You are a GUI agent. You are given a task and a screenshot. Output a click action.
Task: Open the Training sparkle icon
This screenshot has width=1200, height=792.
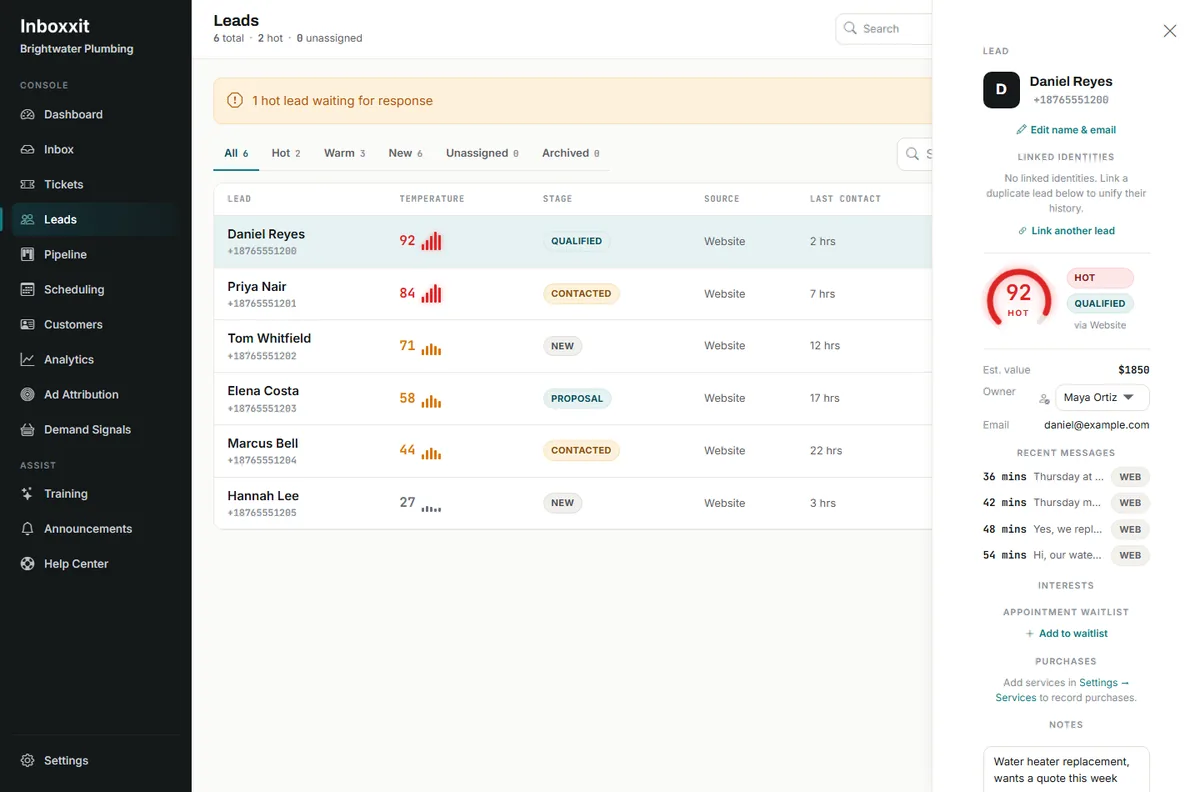[27, 493]
